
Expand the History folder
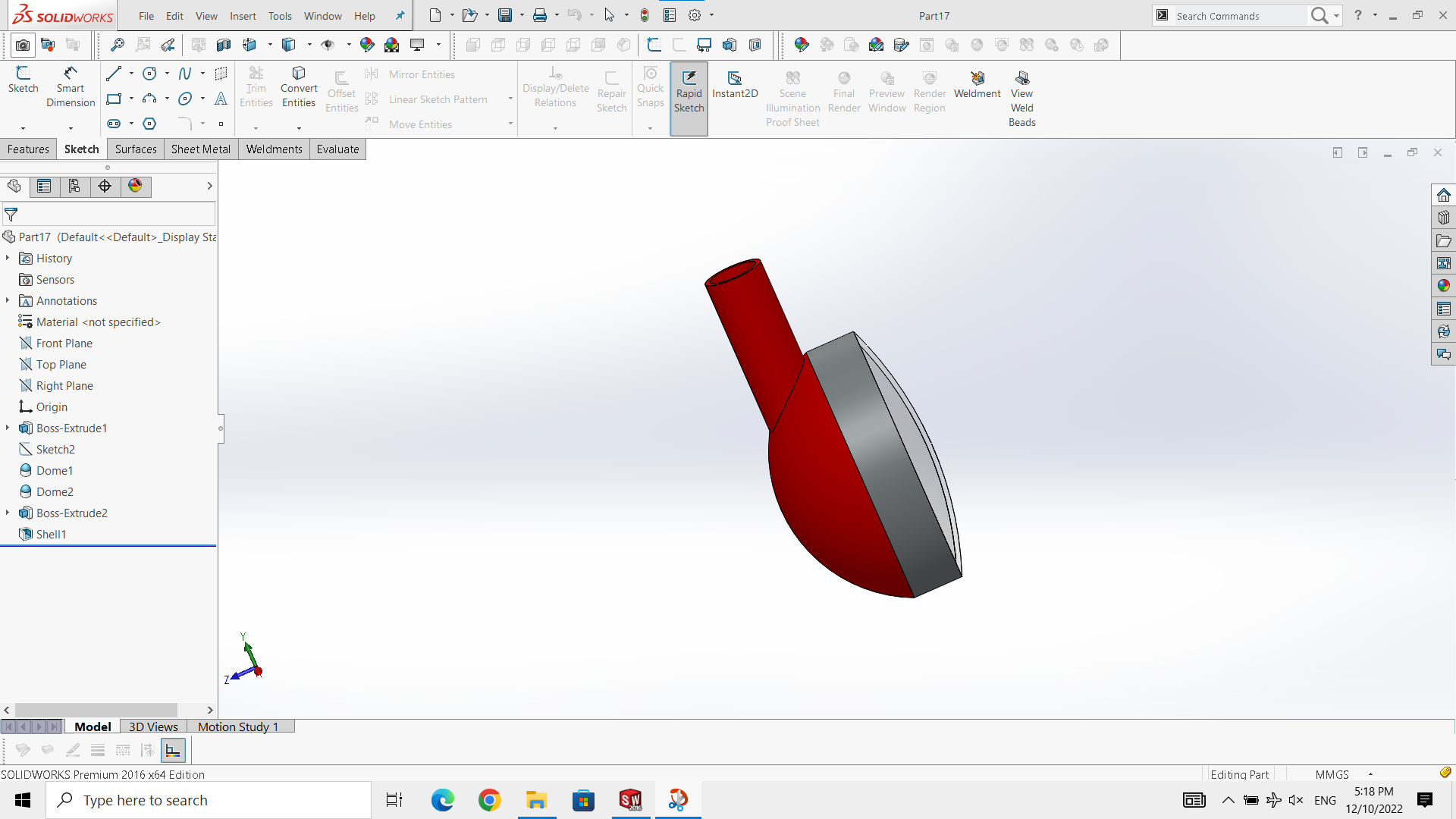click(8, 258)
